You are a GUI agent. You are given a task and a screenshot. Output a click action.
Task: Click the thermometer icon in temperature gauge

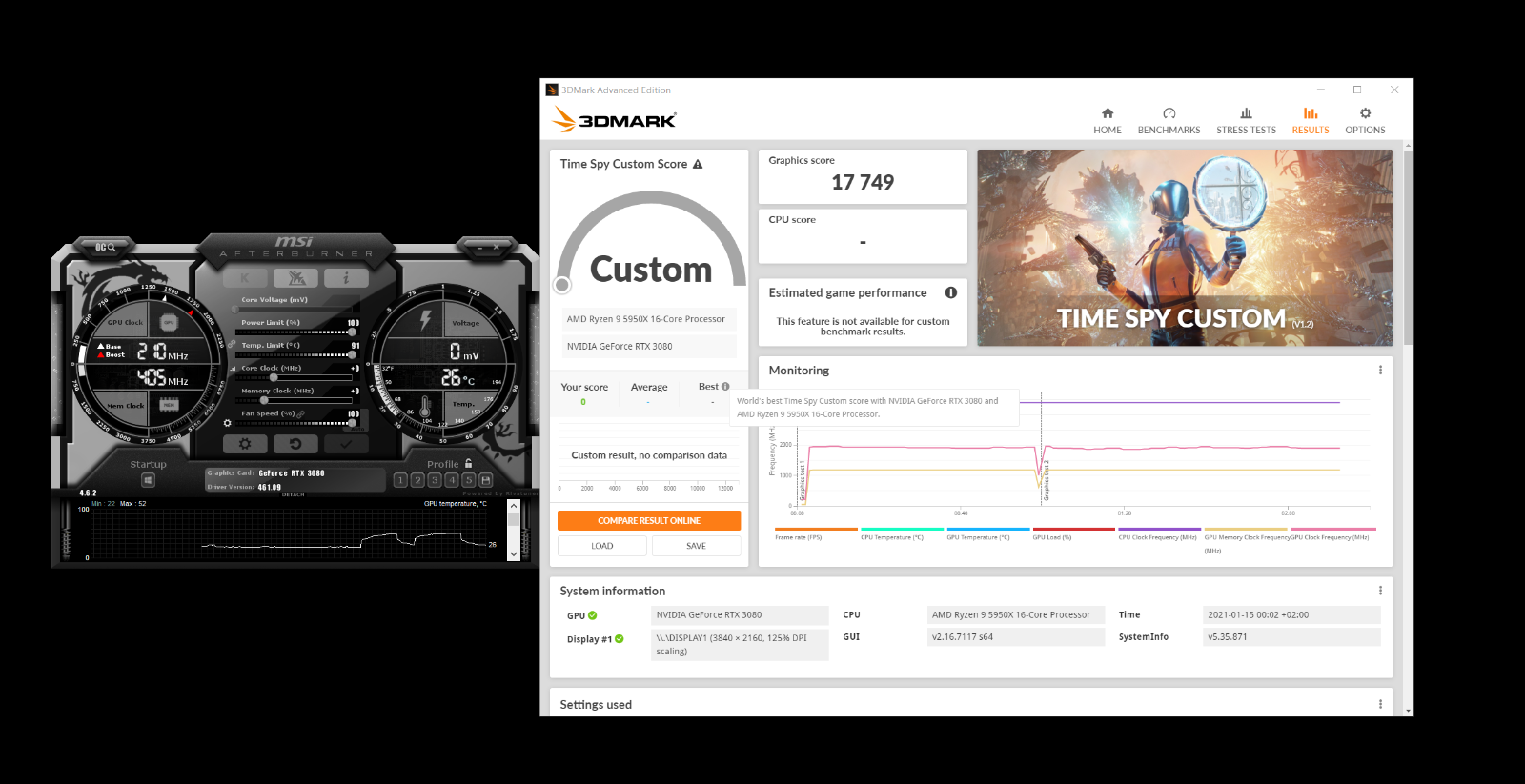coord(425,406)
